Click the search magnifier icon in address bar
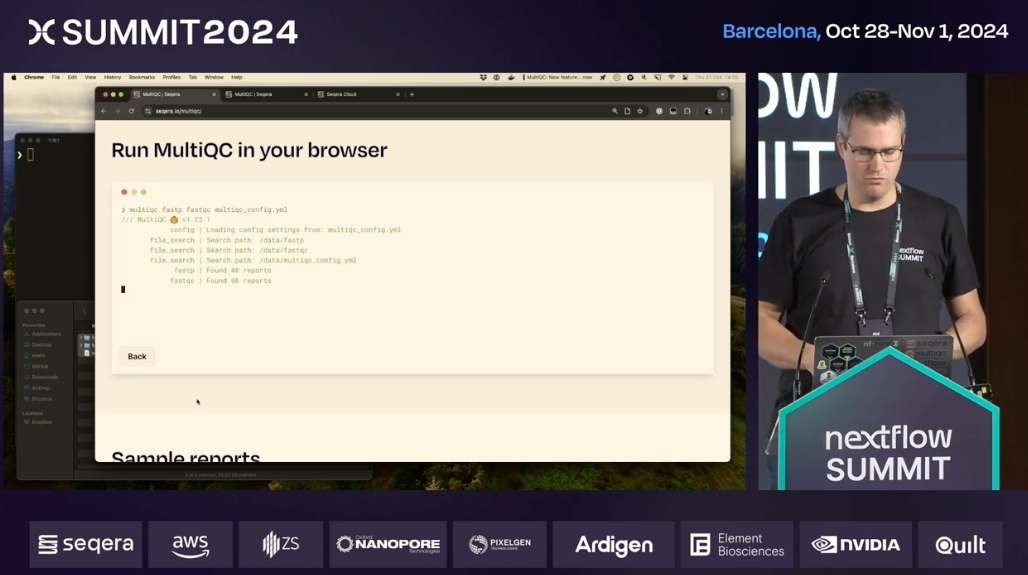Image resolution: width=1028 pixels, height=575 pixels. [614, 111]
